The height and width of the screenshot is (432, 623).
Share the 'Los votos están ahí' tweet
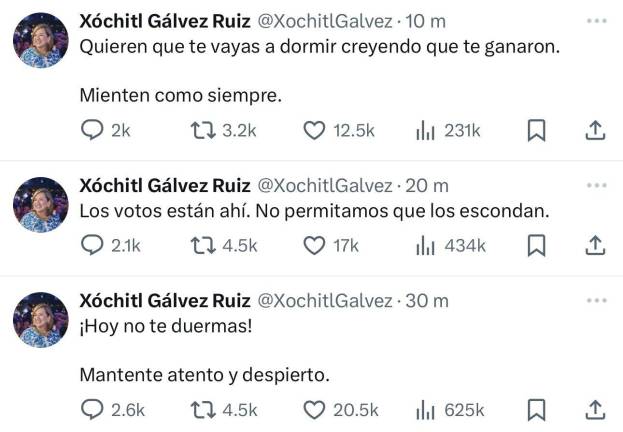[x=593, y=245]
